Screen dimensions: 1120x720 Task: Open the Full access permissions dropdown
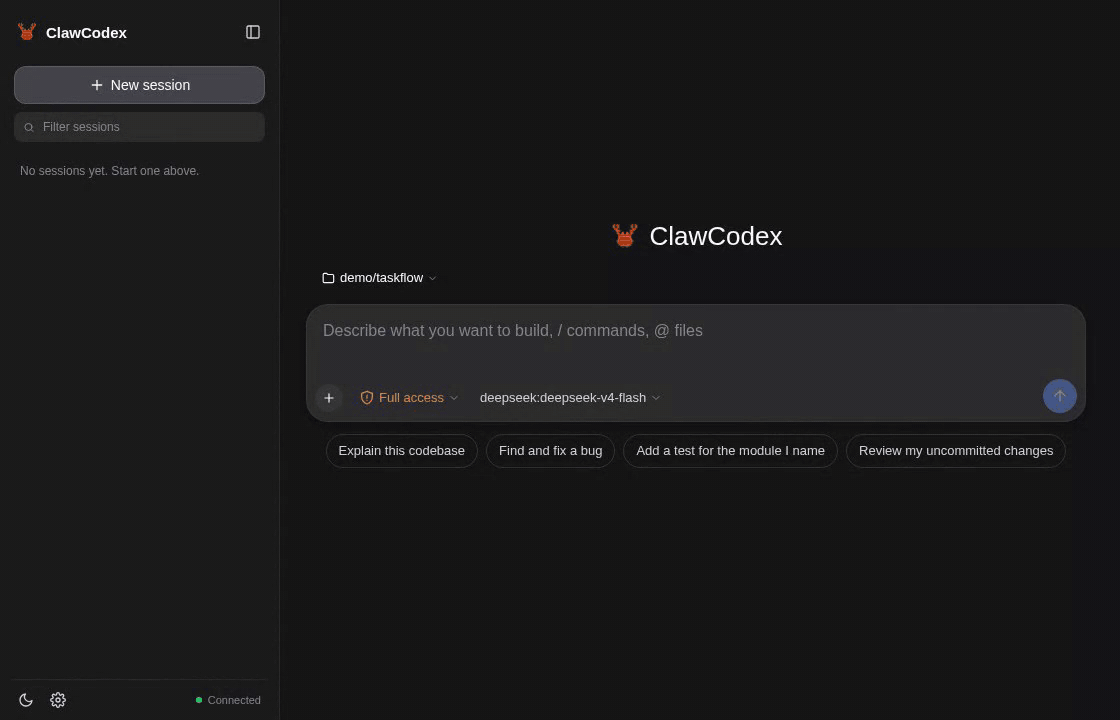pyautogui.click(x=409, y=398)
